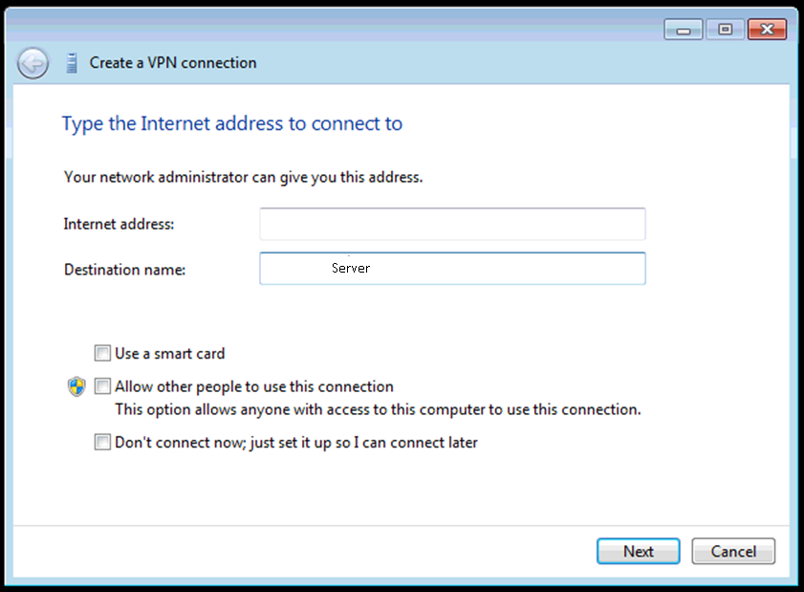The width and height of the screenshot is (804, 592).
Task: Cancel the VPN connection setup
Action: pos(733,552)
